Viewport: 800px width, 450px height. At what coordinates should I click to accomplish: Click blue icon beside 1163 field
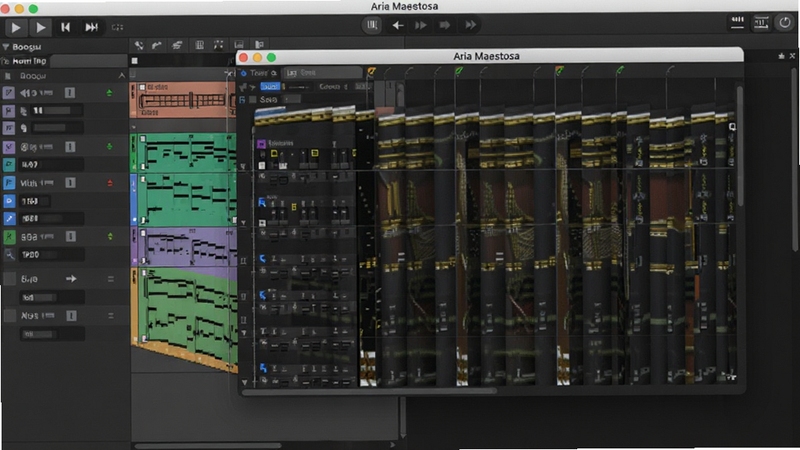click(9, 201)
